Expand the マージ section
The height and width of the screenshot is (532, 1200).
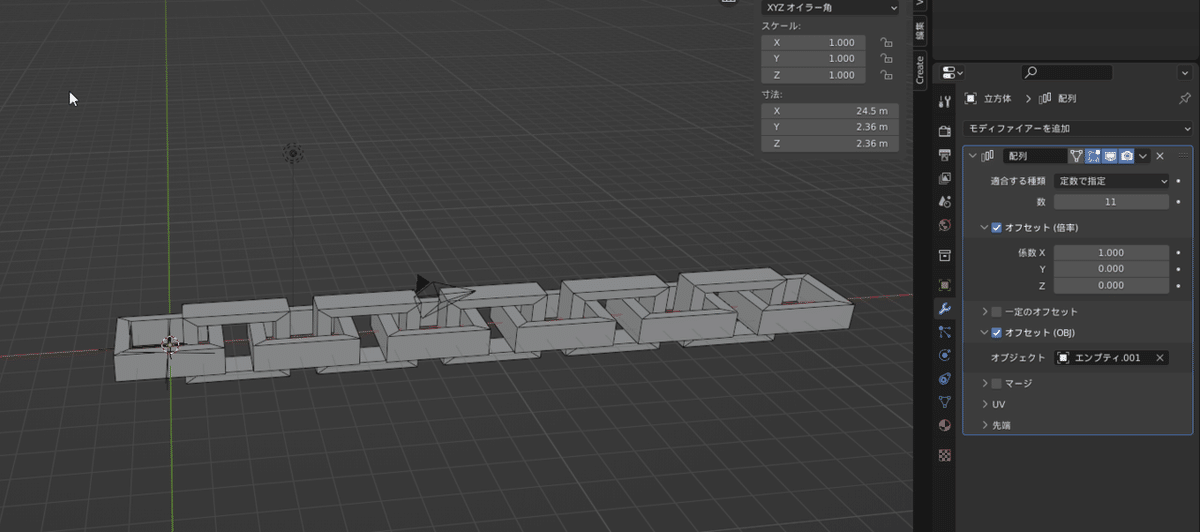(985, 383)
